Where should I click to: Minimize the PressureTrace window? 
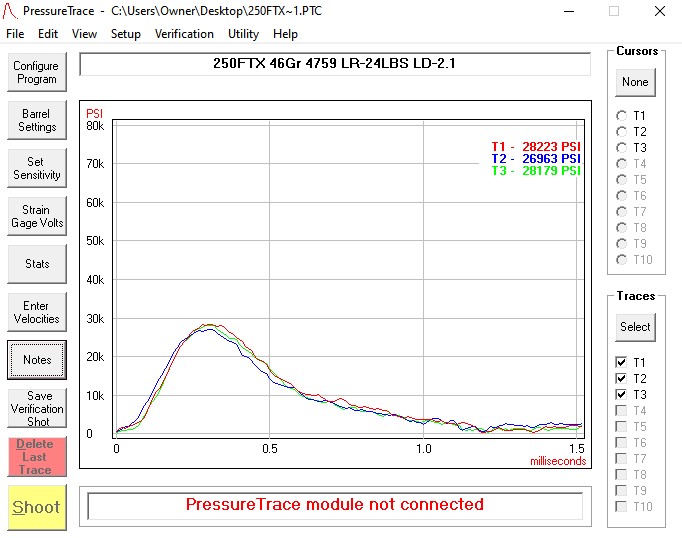569,11
